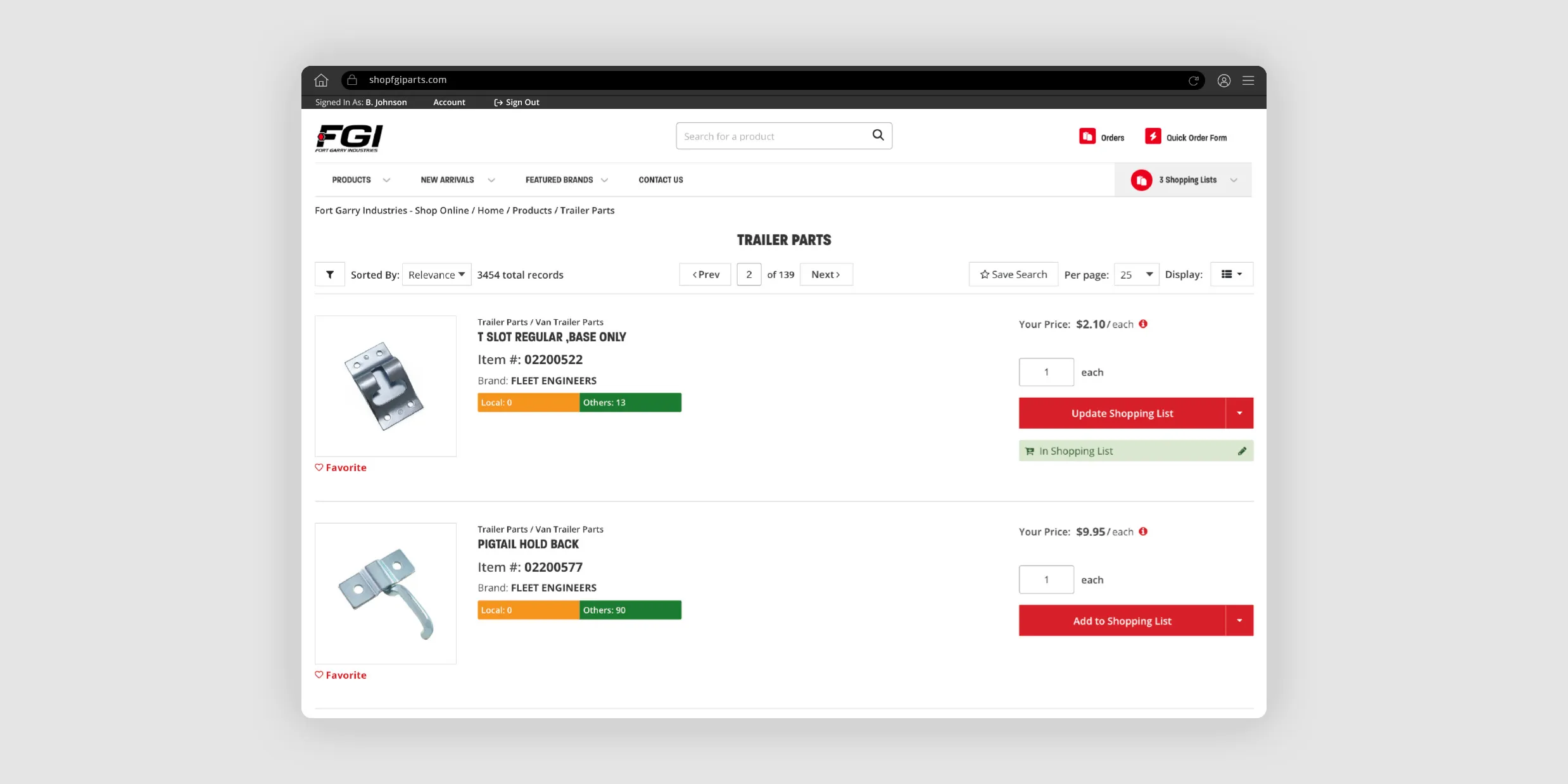Expand Add to Shopping List arrow dropdown
The height and width of the screenshot is (784, 1568).
coord(1239,621)
